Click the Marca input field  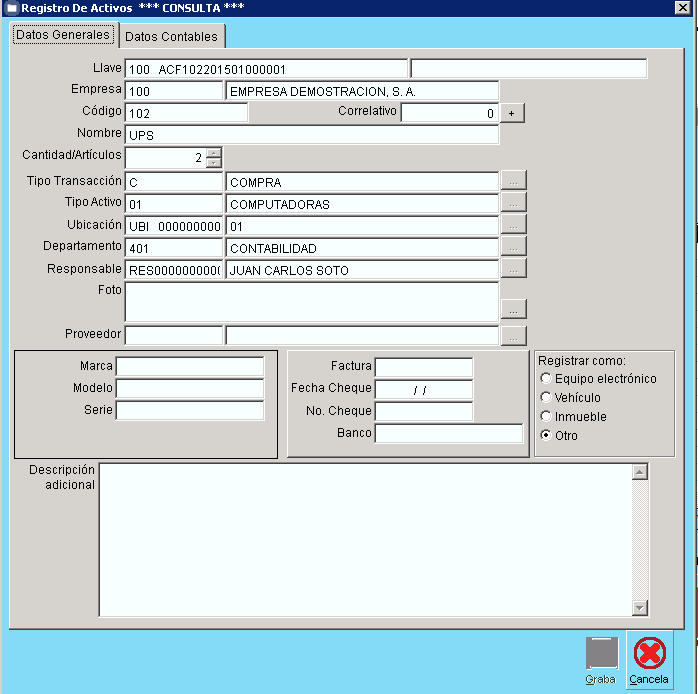[190, 367]
